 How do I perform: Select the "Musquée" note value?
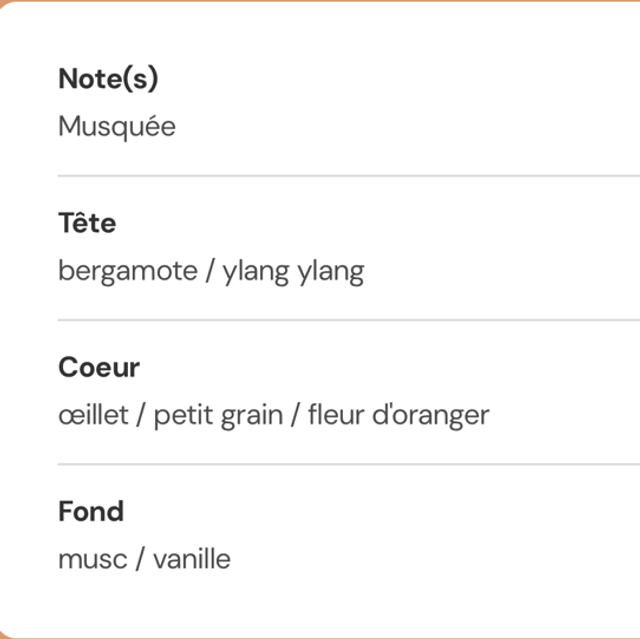117,127
